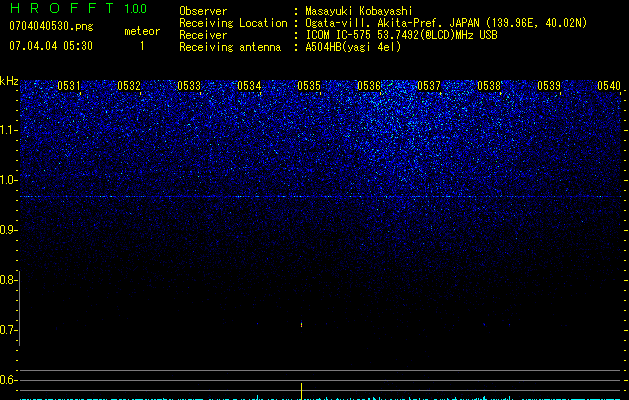Click the kHz axis unit label
Image resolution: width=629 pixels, height=400 pixels.
click(x=9, y=81)
